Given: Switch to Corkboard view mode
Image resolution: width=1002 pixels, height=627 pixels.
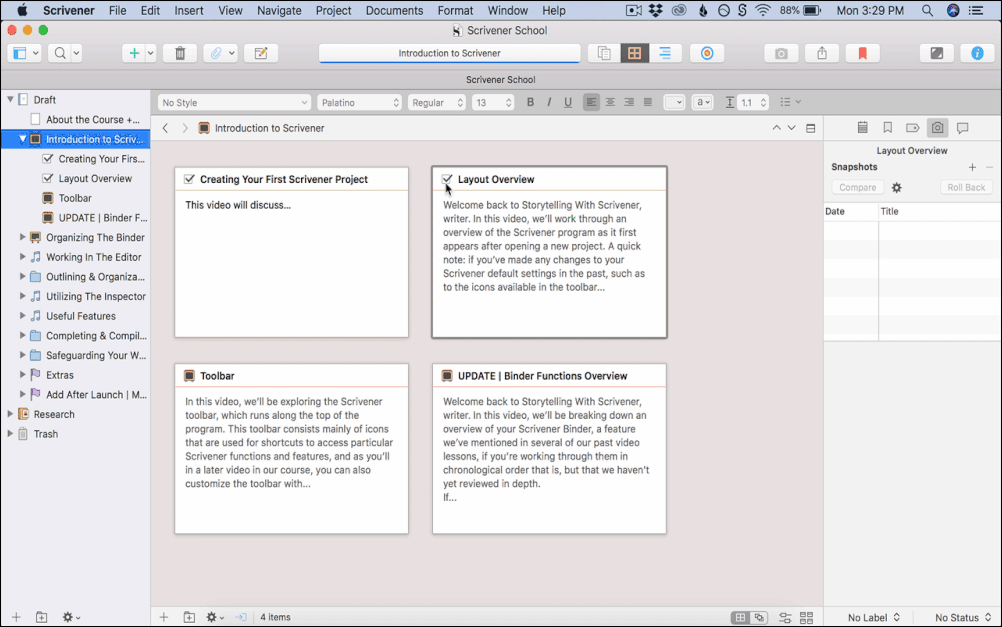Looking at the screenshot, I should coord(633,53).
